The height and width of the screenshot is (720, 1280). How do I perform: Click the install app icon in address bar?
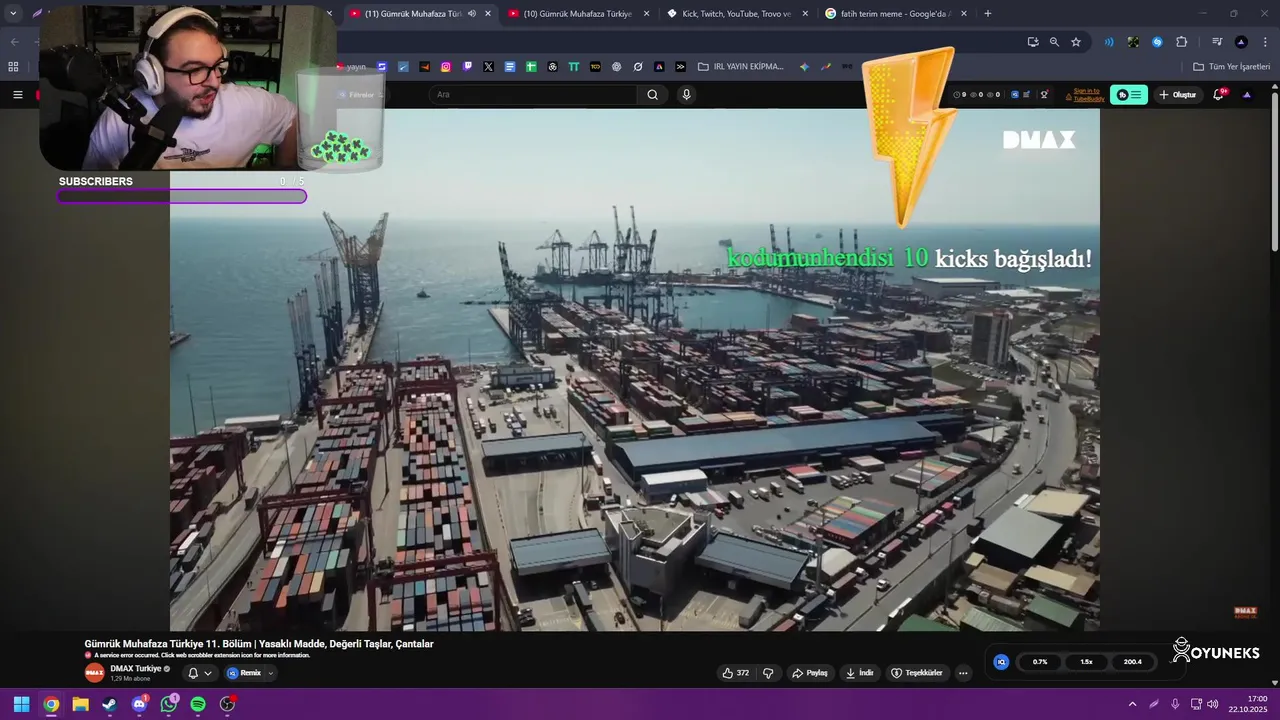[x=1033, y=42]
